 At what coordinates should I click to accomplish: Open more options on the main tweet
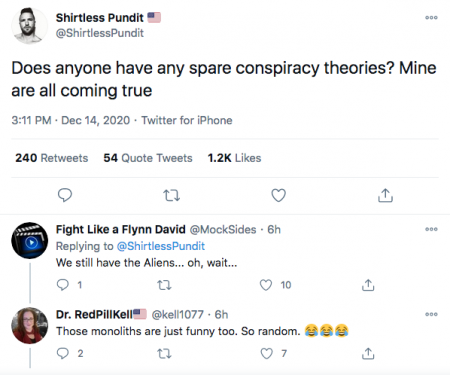431,18
